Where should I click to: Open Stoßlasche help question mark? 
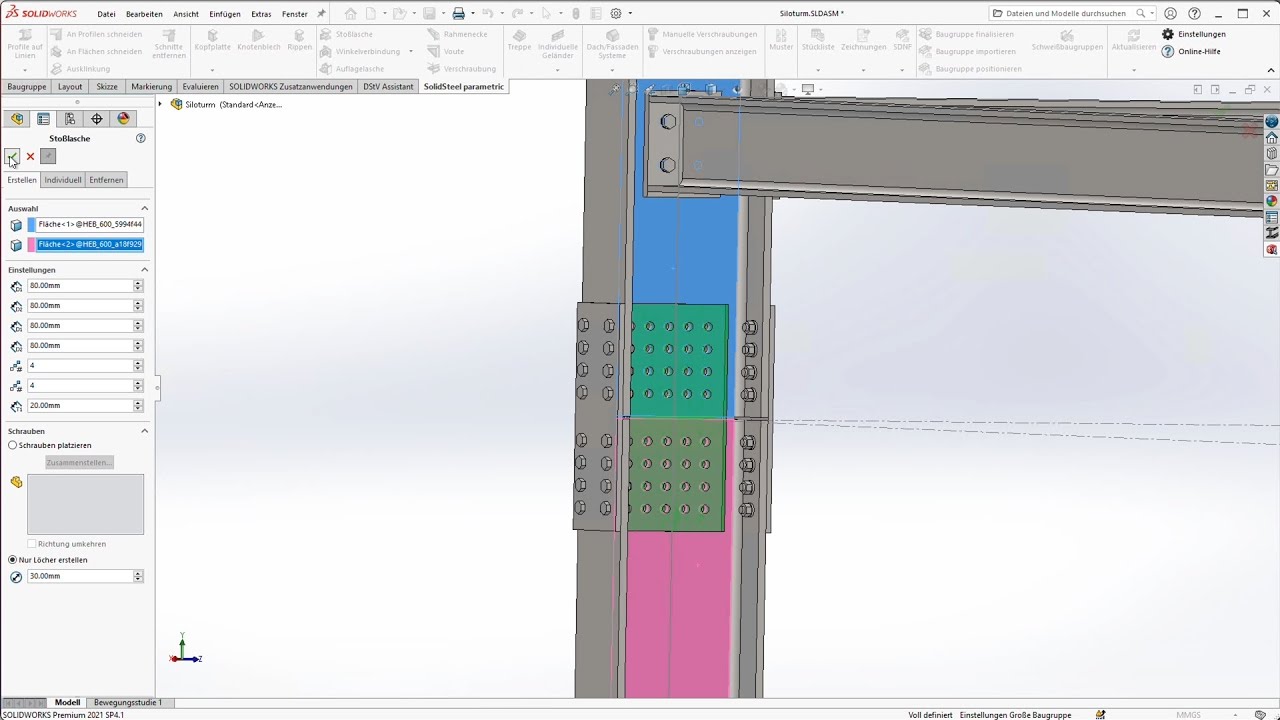[141, 138]
